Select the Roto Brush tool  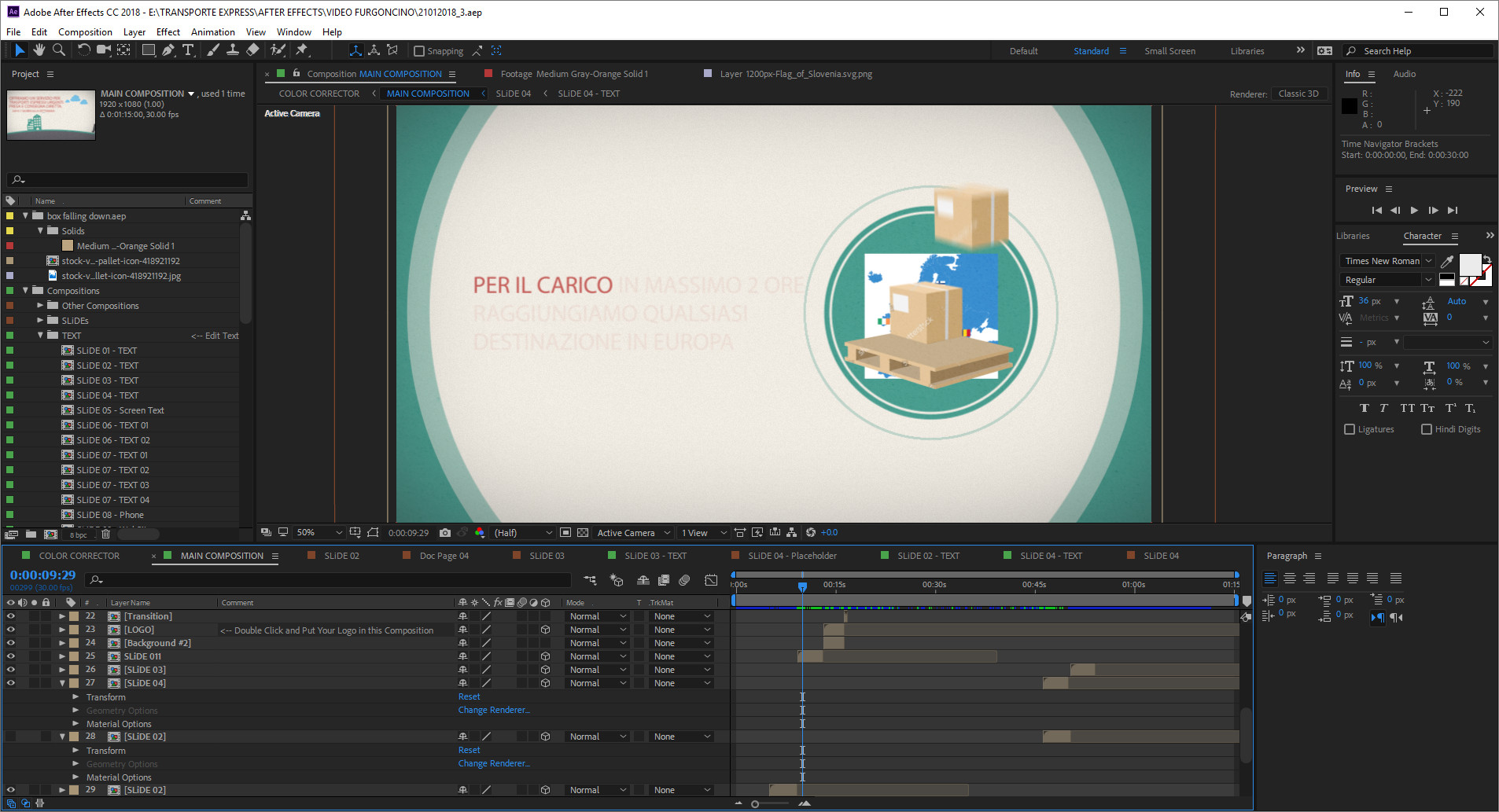[278, 50]
